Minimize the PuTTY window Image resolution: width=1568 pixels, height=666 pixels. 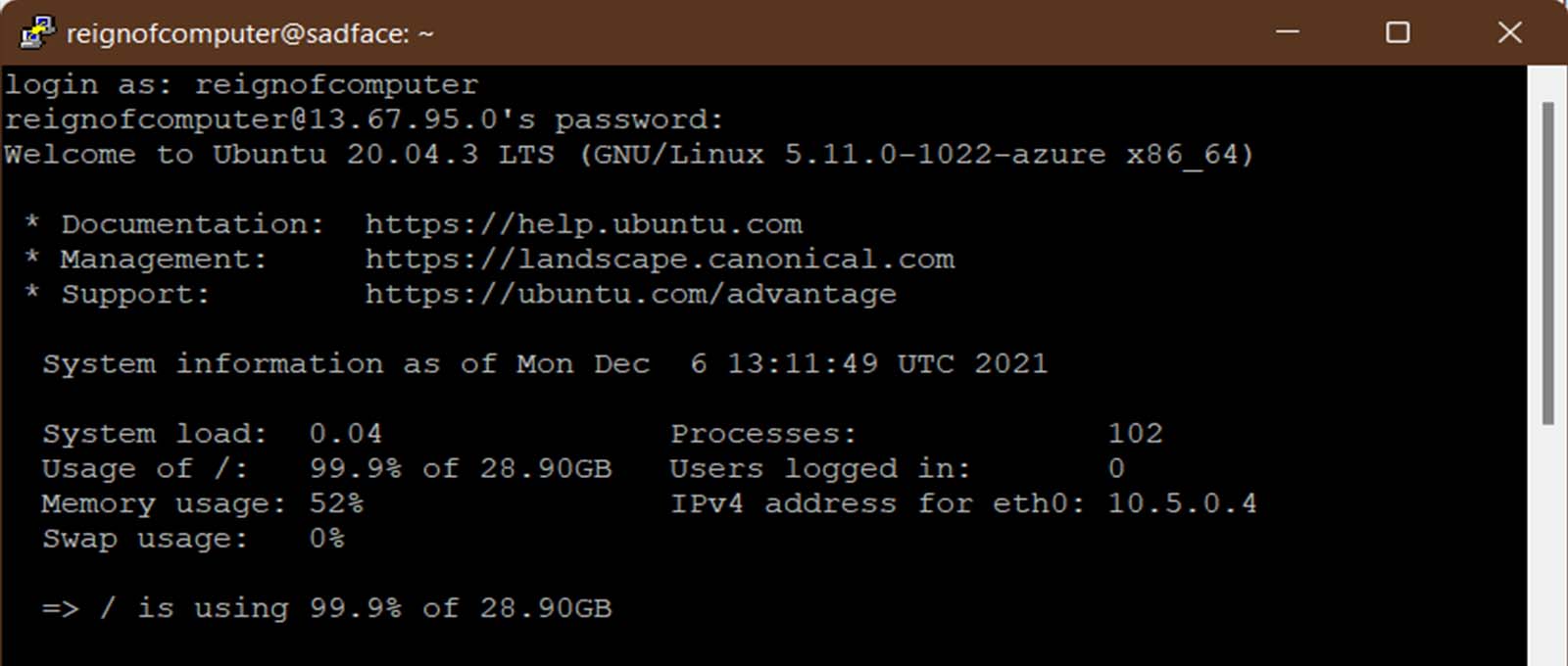[1285, 32]
